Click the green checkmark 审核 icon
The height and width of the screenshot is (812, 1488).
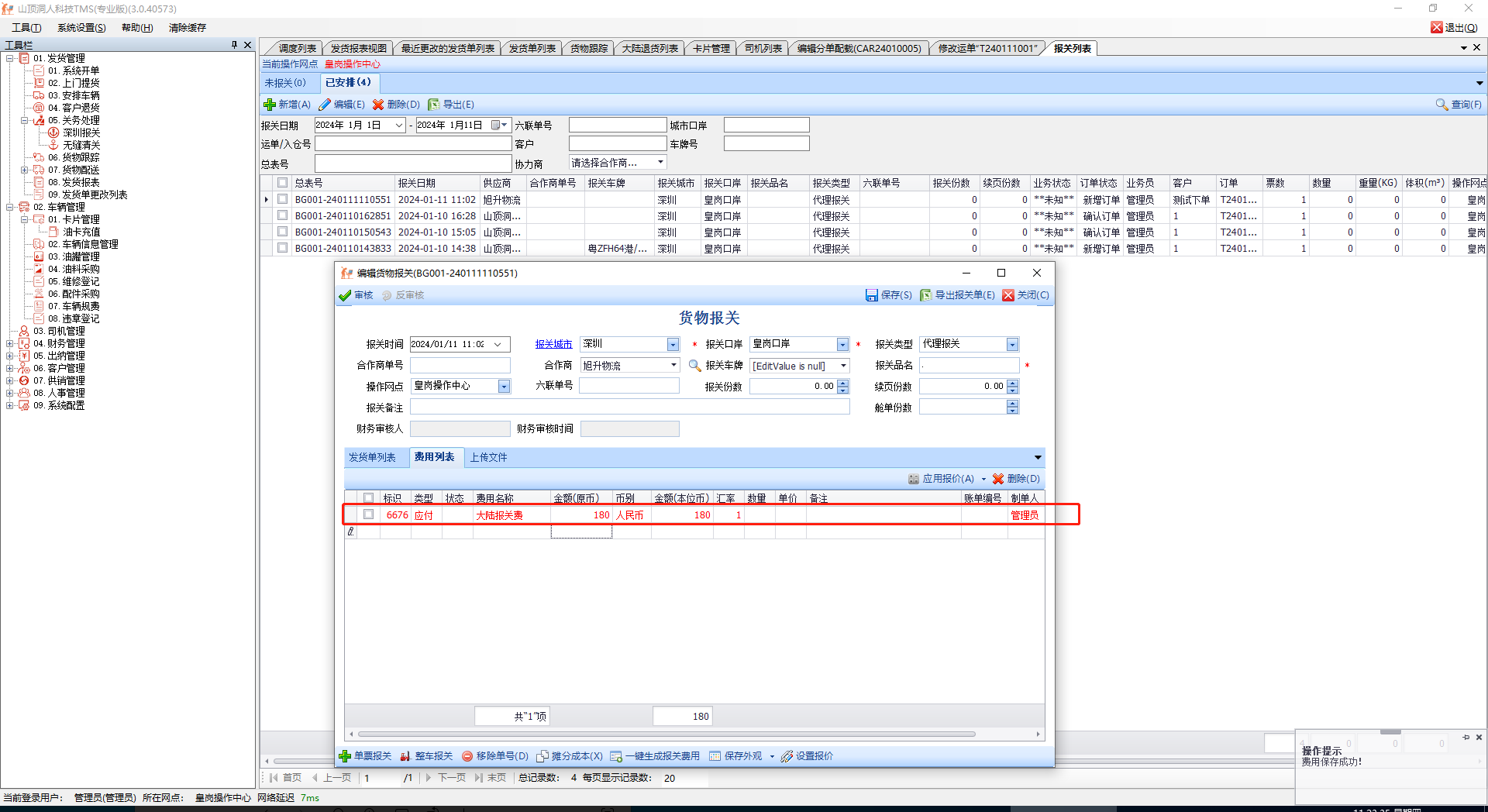[x=346, y=295]
